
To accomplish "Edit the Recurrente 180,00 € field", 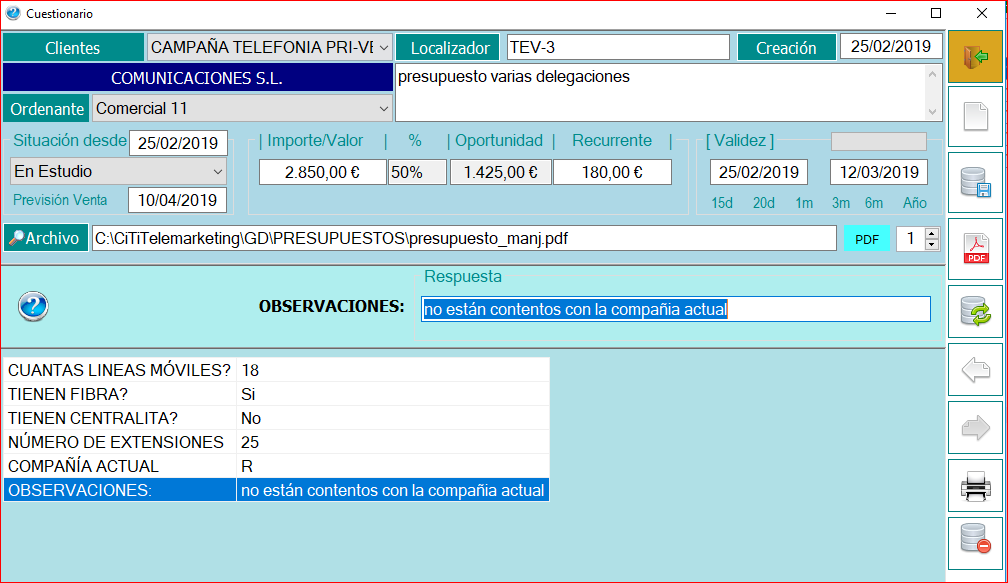I will 612,172.
